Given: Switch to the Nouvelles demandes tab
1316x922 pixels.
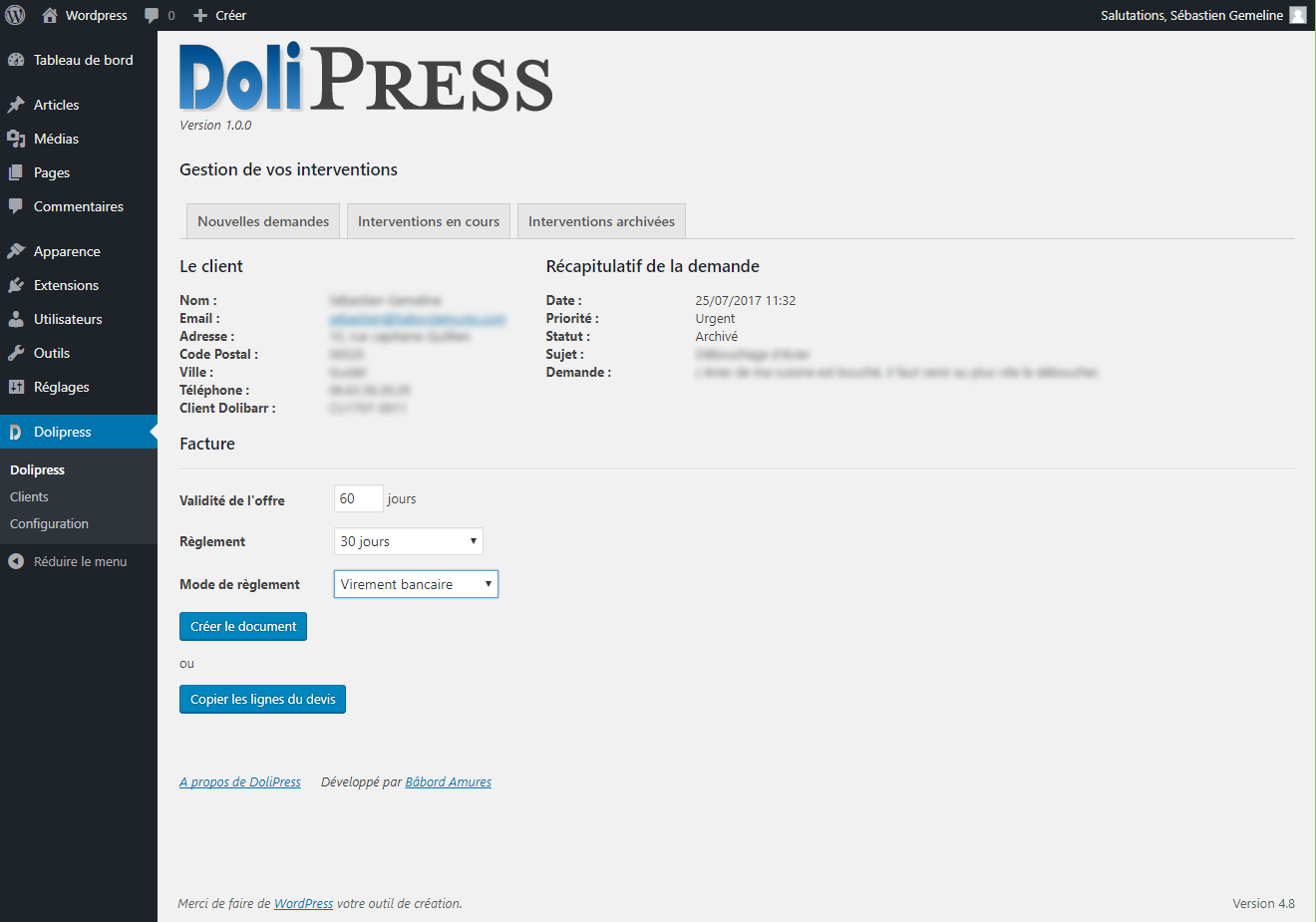Looking at the screenshot, I should coord(263,221).
